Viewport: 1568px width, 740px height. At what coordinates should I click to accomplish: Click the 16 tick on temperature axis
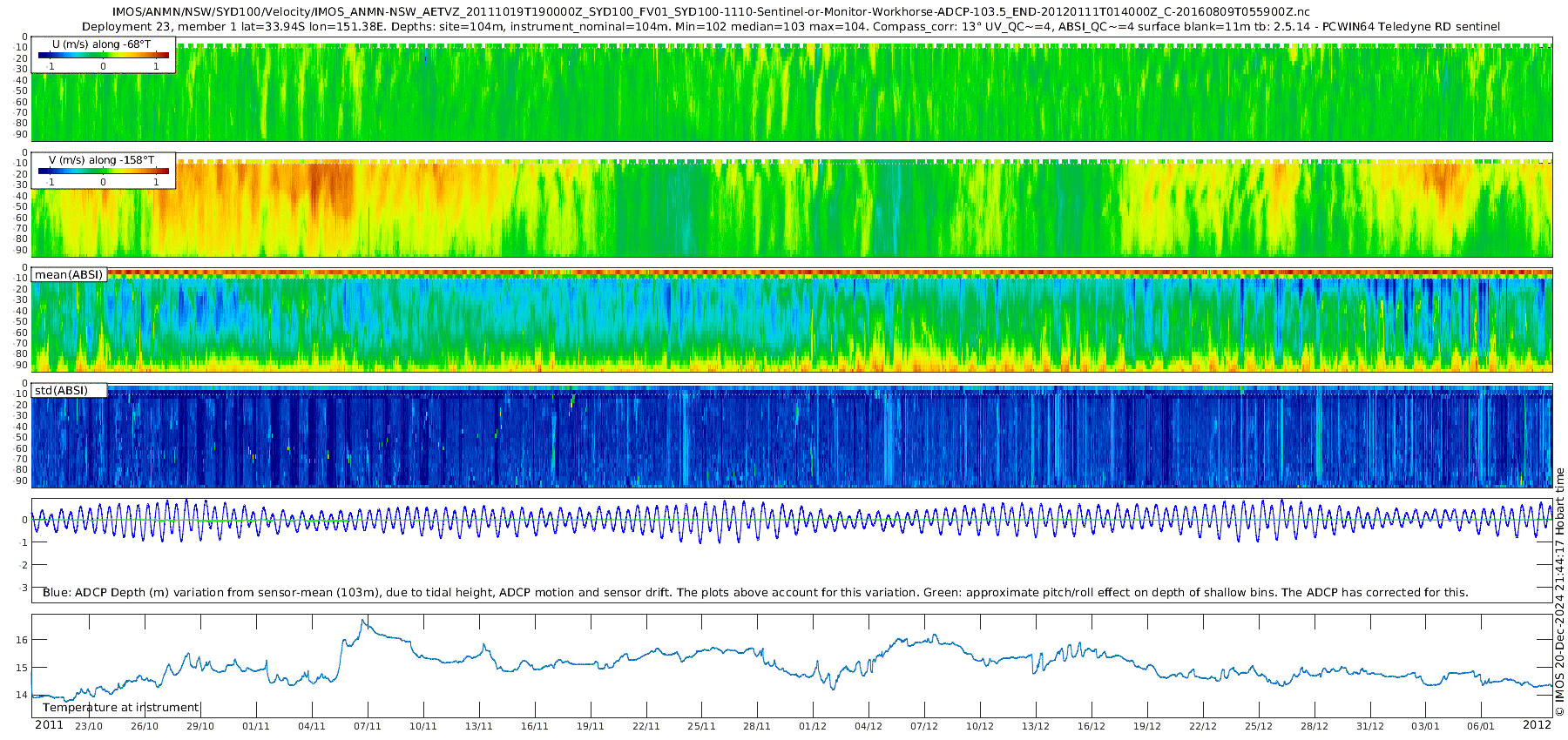pos(22,640)
